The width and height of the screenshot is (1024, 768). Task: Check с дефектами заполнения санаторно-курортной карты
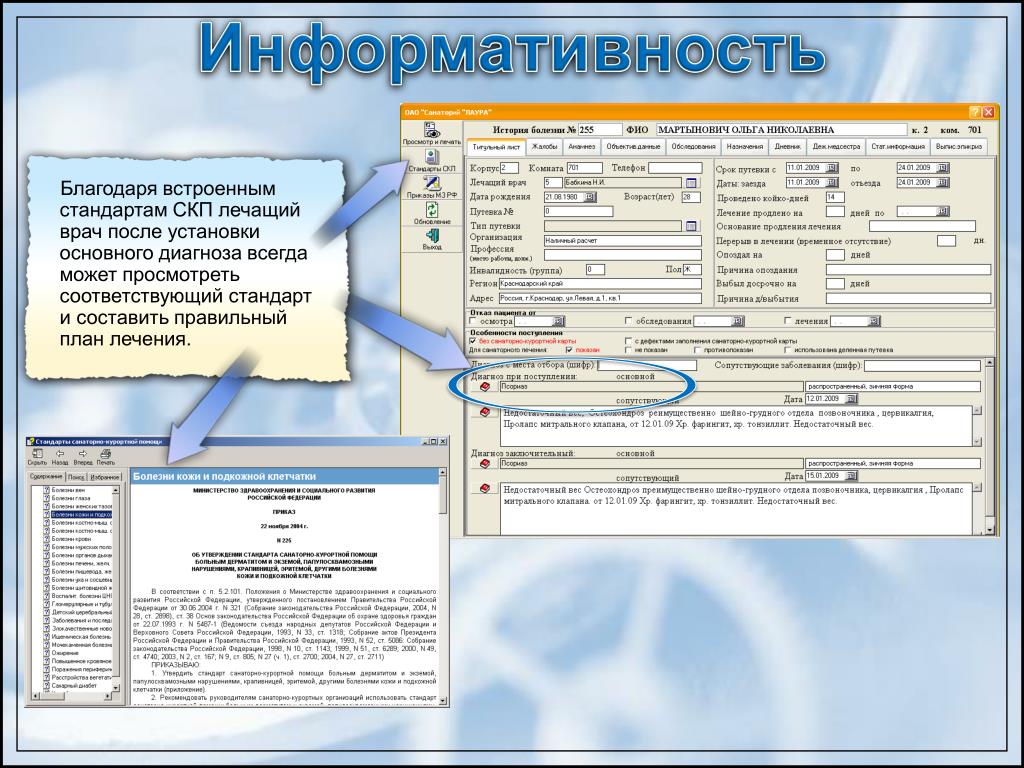point(629,341)
